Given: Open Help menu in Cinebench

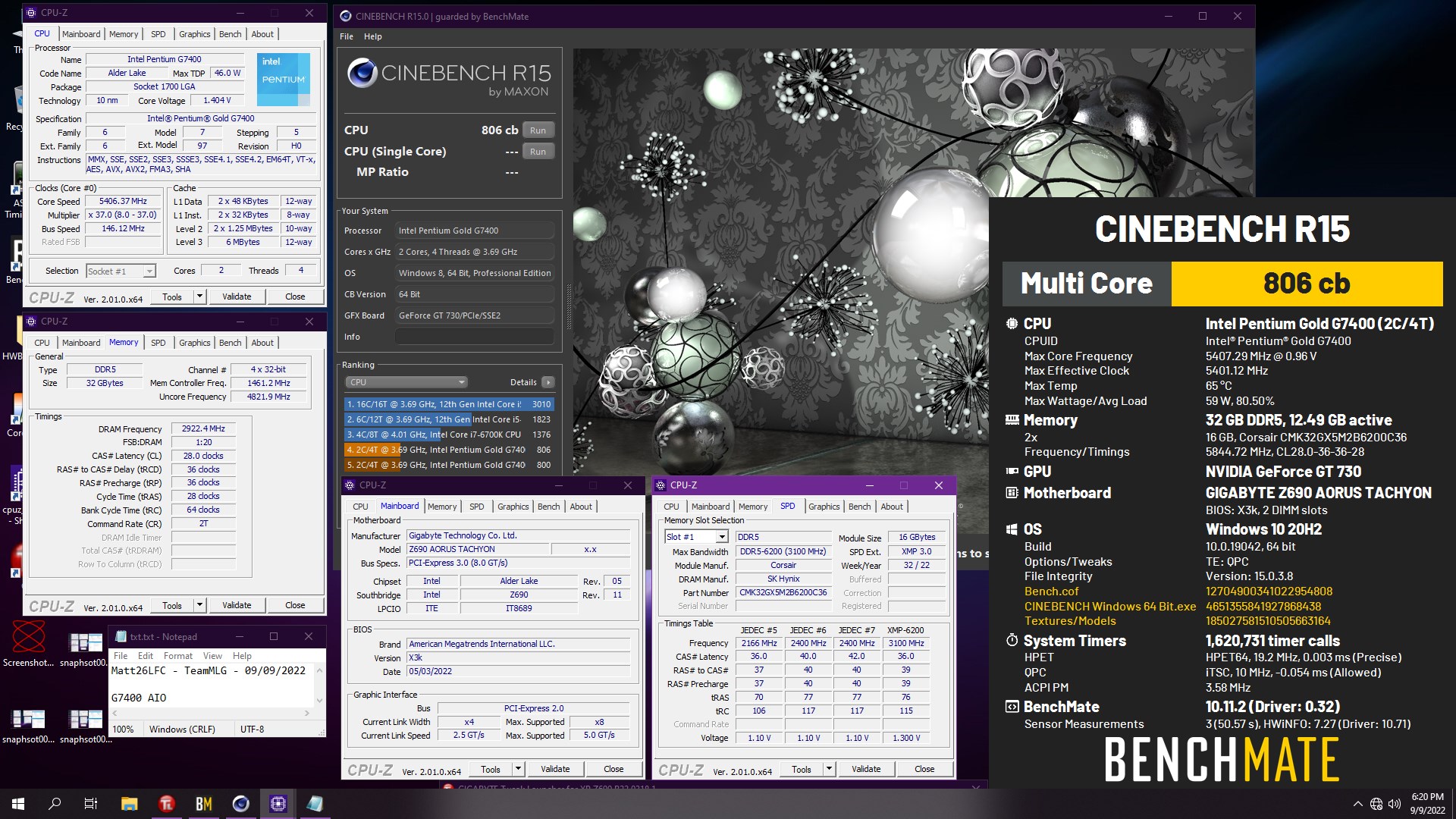Looking at the screenshot, I should (x=373, y=36).
